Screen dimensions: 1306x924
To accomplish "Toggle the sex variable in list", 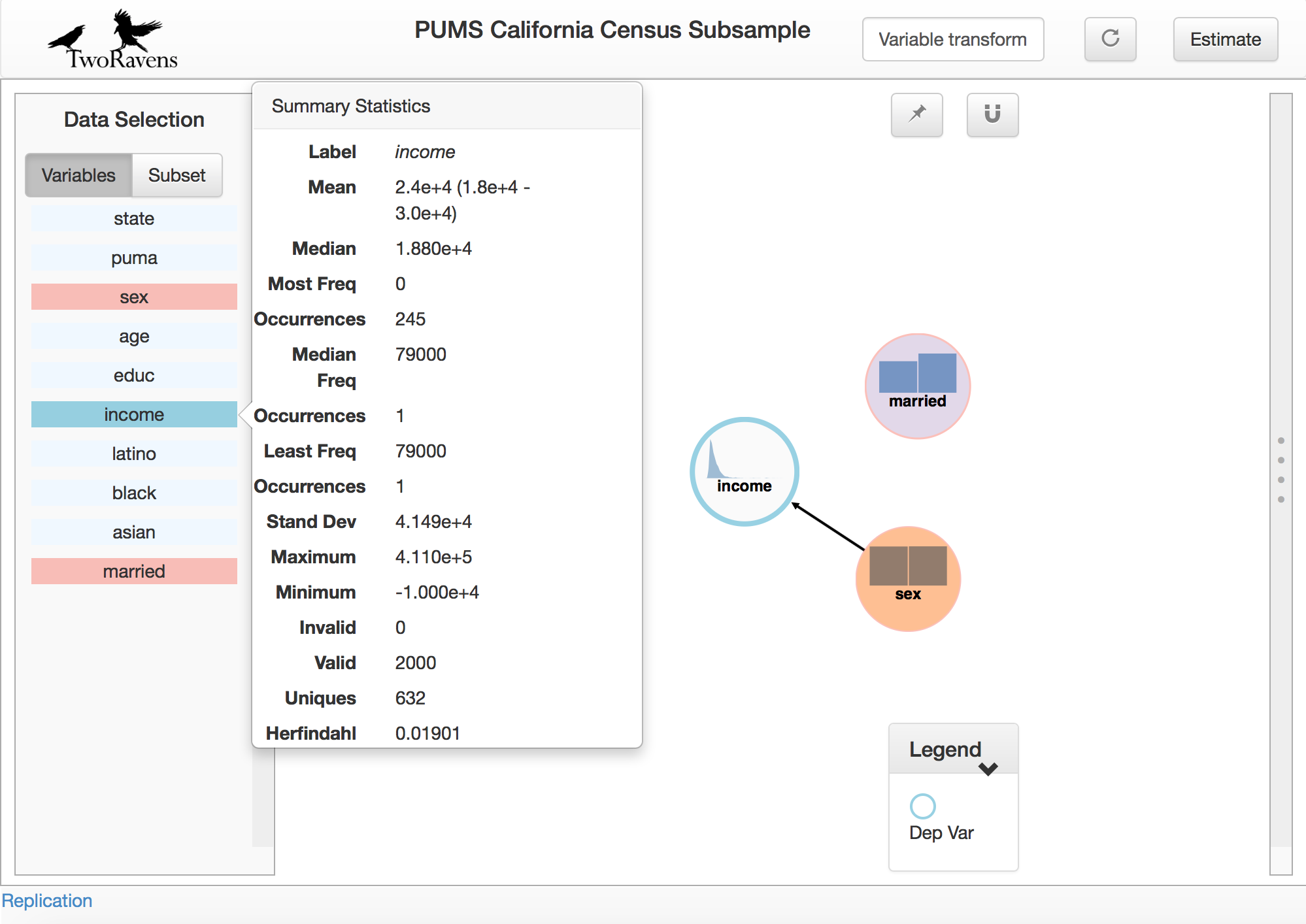I will (x=134, y=297).
